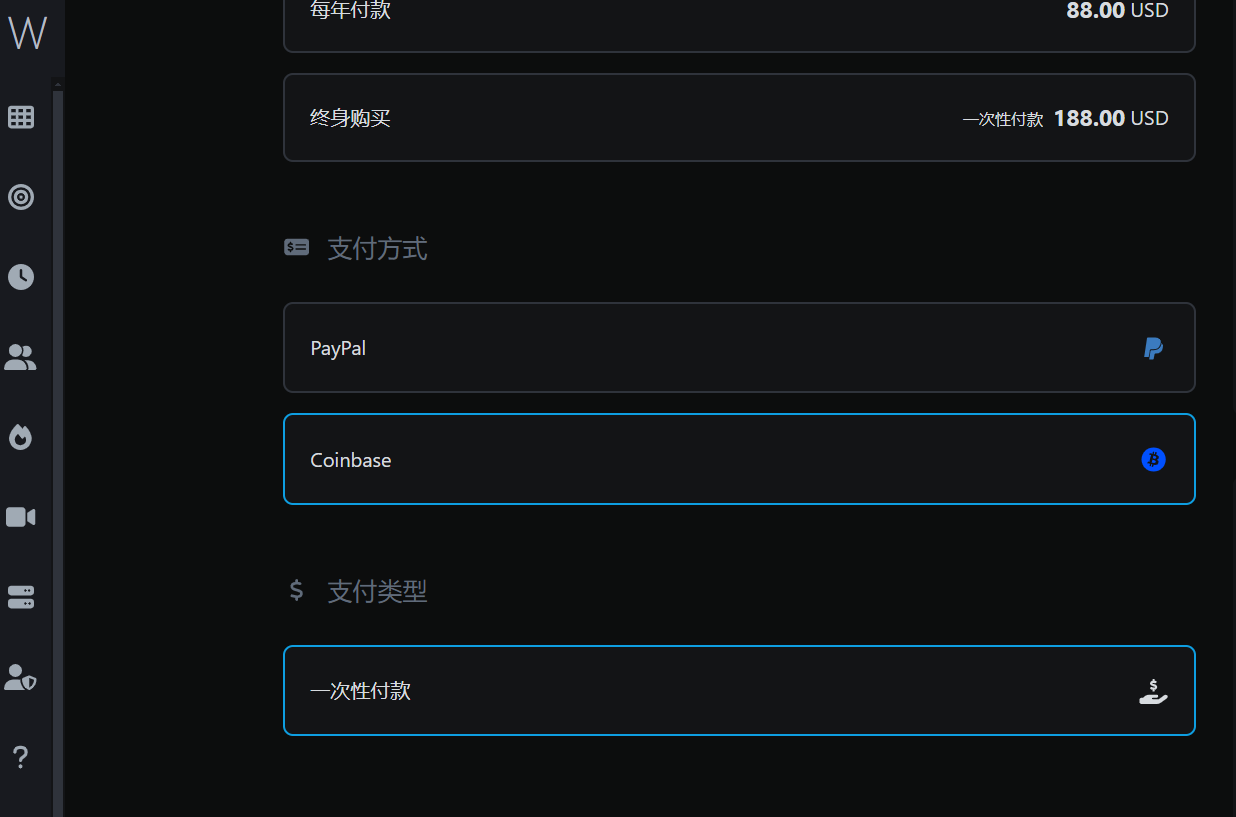Click the flame icon in sidebar
The width and height of the screenshot is (1236, 817).
point(21,437)
